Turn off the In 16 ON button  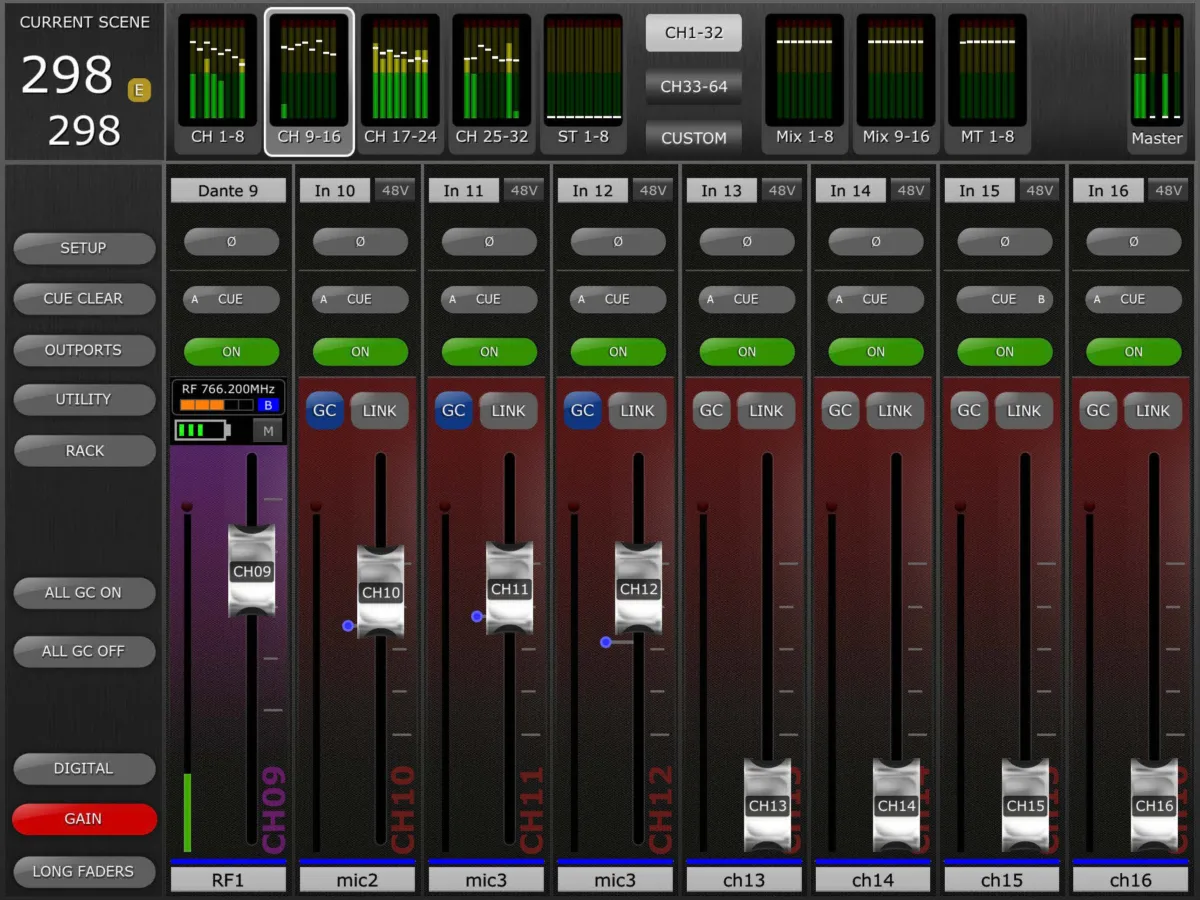click(1134, 352)
